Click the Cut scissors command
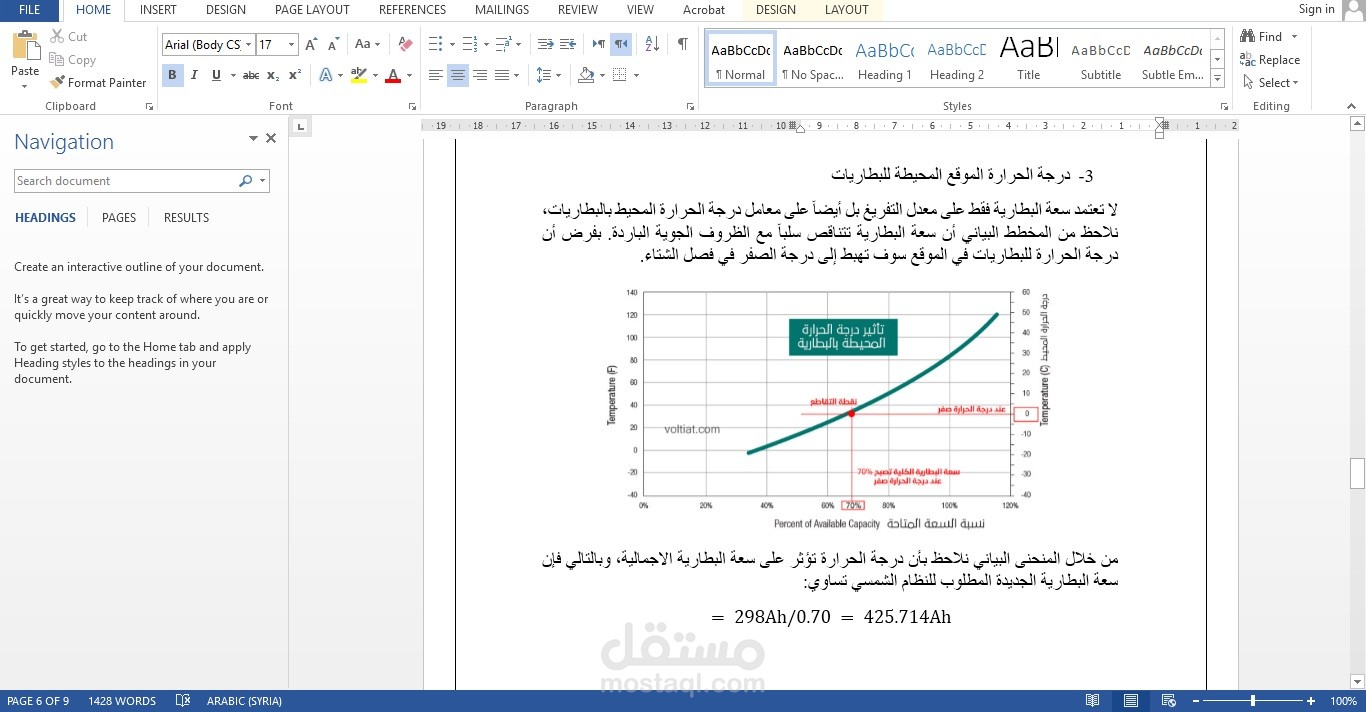 point(68,36)
